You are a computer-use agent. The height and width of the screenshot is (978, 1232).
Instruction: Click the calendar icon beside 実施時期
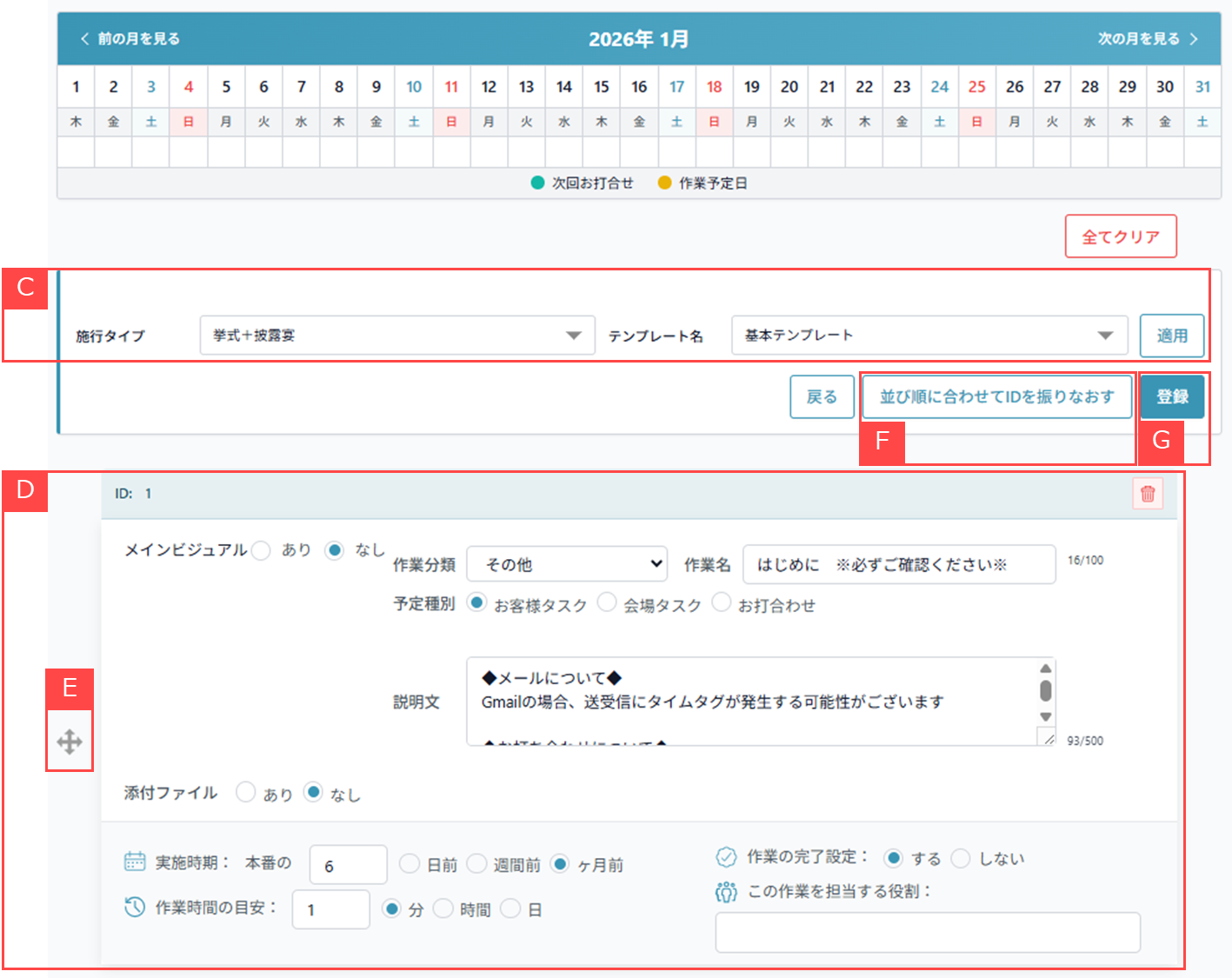click(135, 861)
